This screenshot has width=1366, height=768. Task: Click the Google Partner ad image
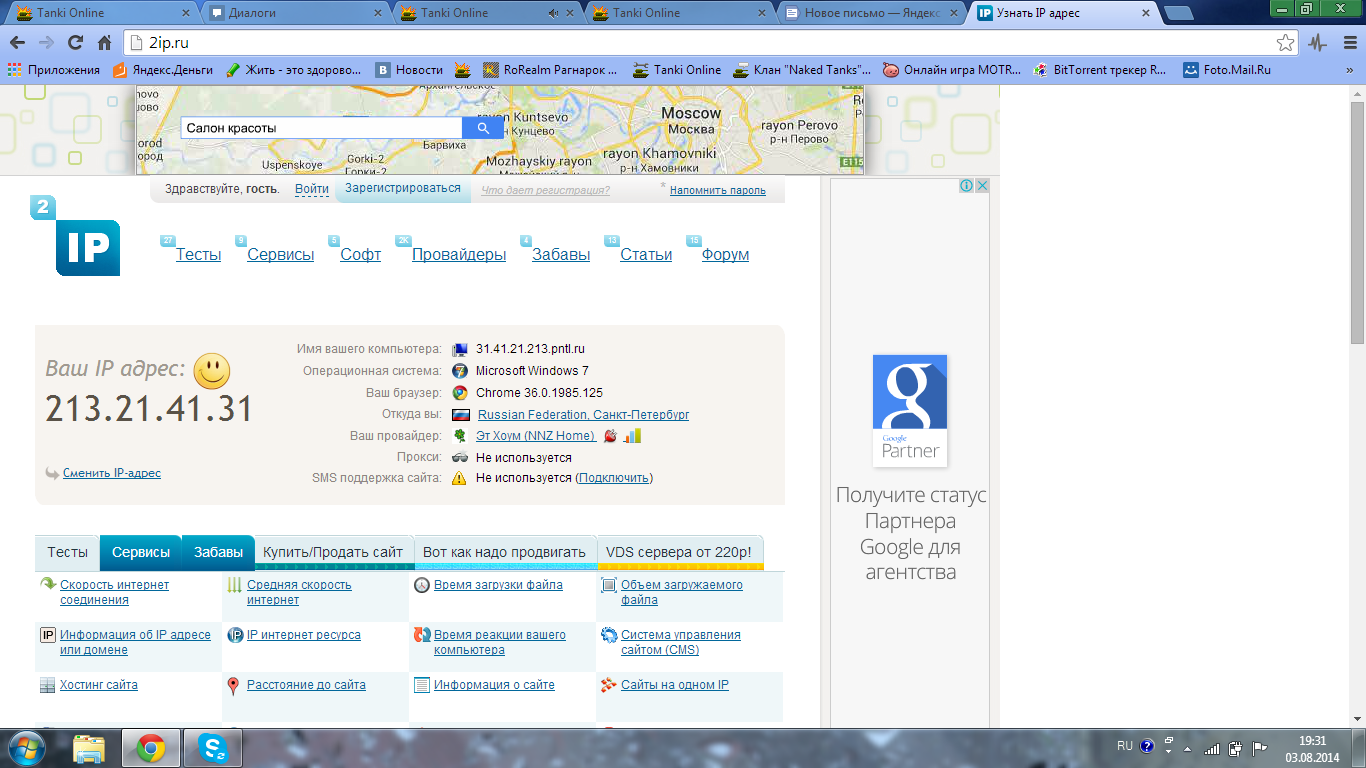[x=909, y=410]
